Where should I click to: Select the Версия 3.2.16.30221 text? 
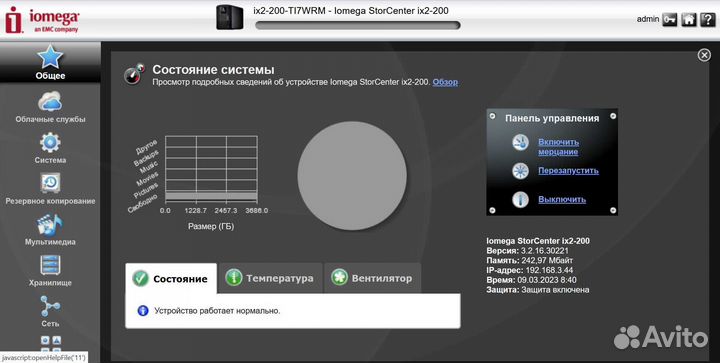coord(527,251)
